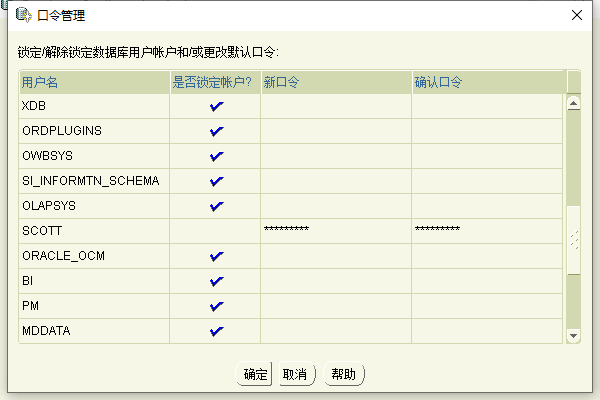Toggle the lock checkmark for OLAPSYS
This screenshot has width=600, height=400.
click(216, 206)
